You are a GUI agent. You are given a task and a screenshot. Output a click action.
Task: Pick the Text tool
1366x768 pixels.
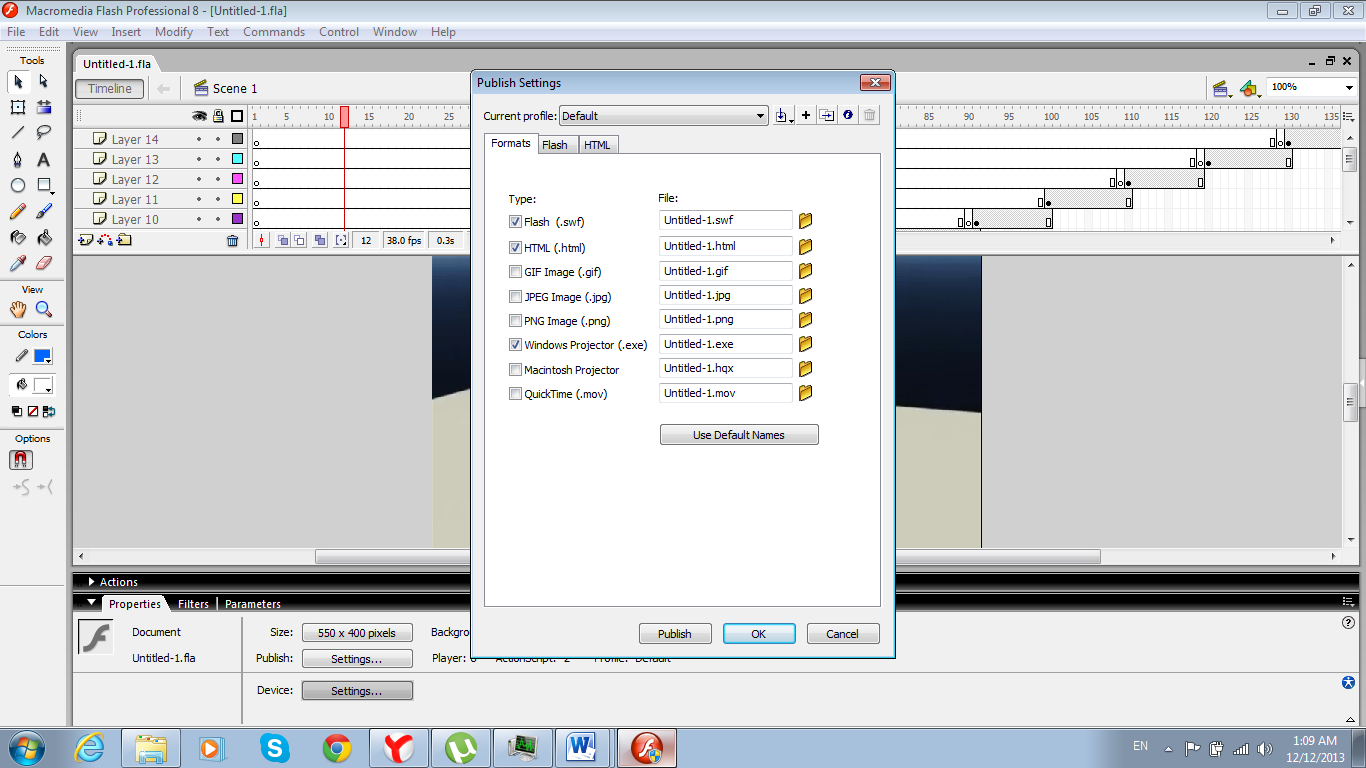point(44,159)
